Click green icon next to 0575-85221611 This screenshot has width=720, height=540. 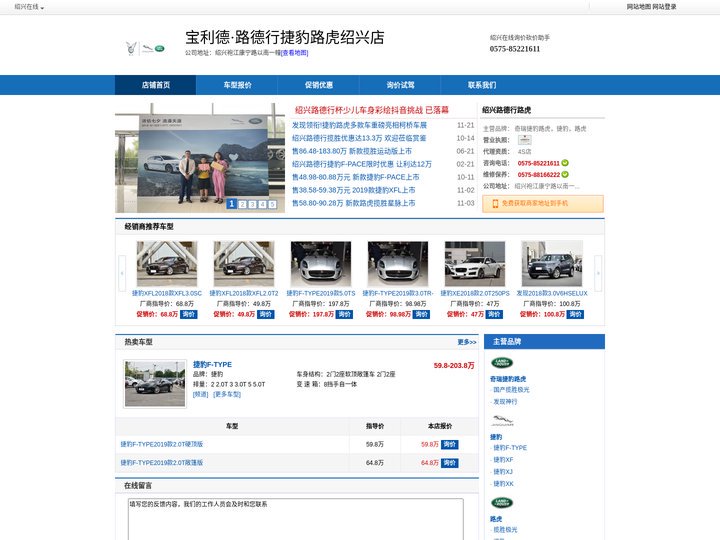(x=565, y=163)
